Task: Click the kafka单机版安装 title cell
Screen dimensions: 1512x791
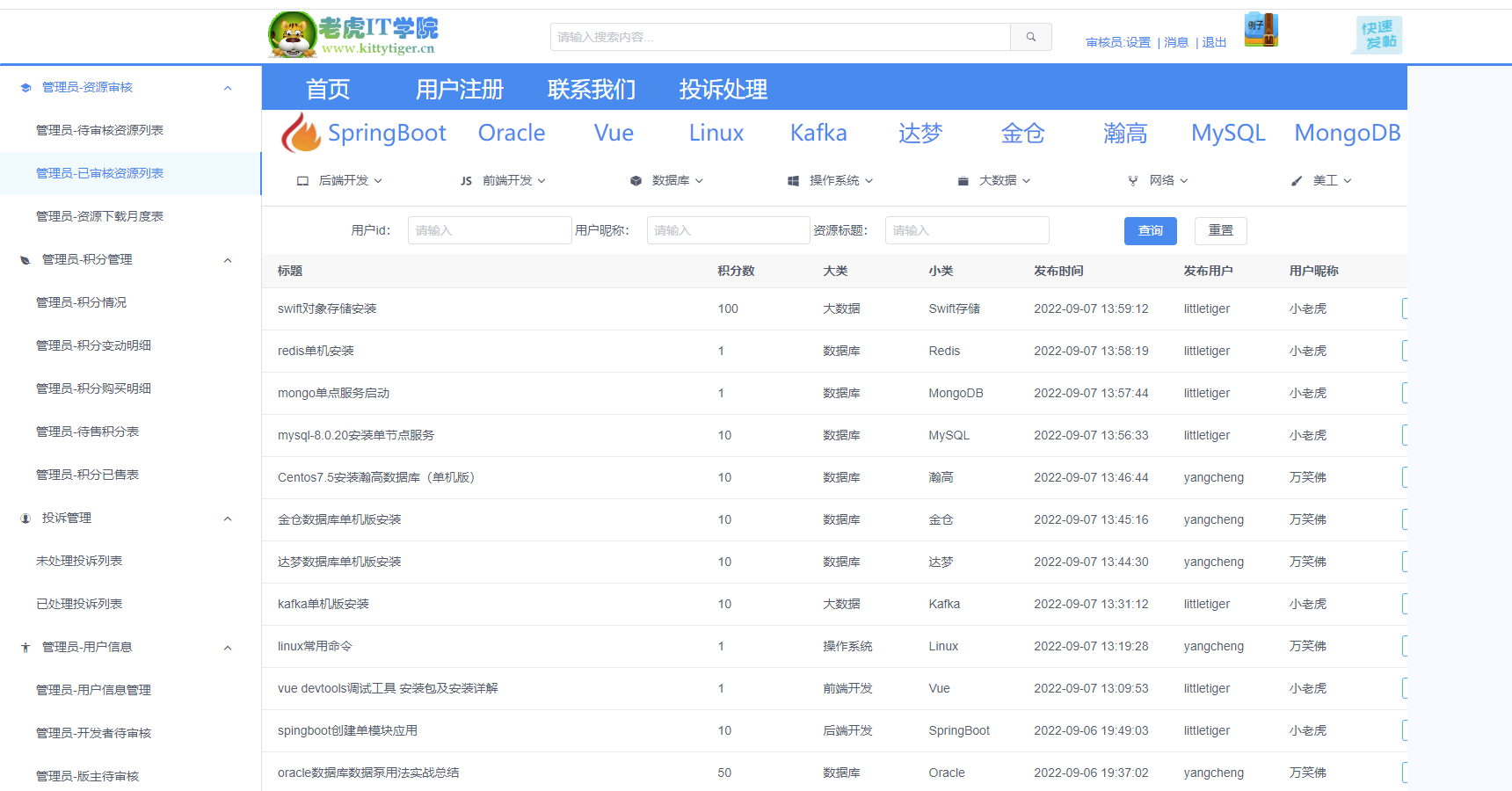Action: (x=323, y=605)
